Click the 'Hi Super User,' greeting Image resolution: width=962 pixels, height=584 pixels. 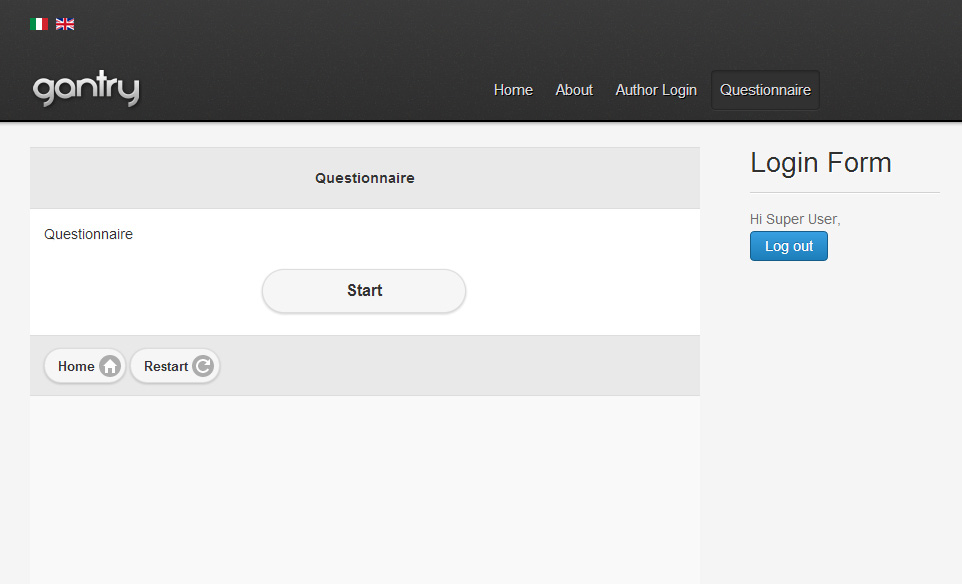(x=795, y=219)
